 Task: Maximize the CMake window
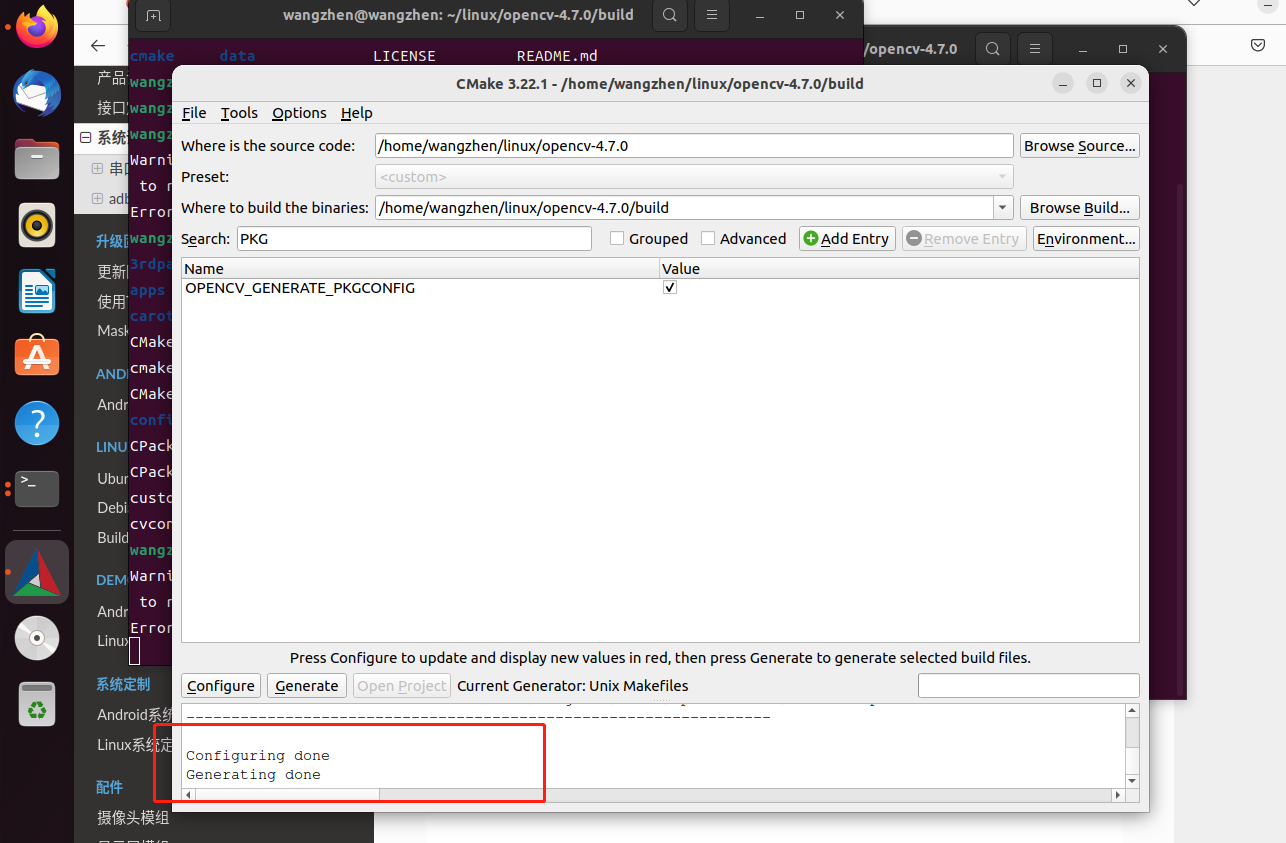click(1097, 83)
